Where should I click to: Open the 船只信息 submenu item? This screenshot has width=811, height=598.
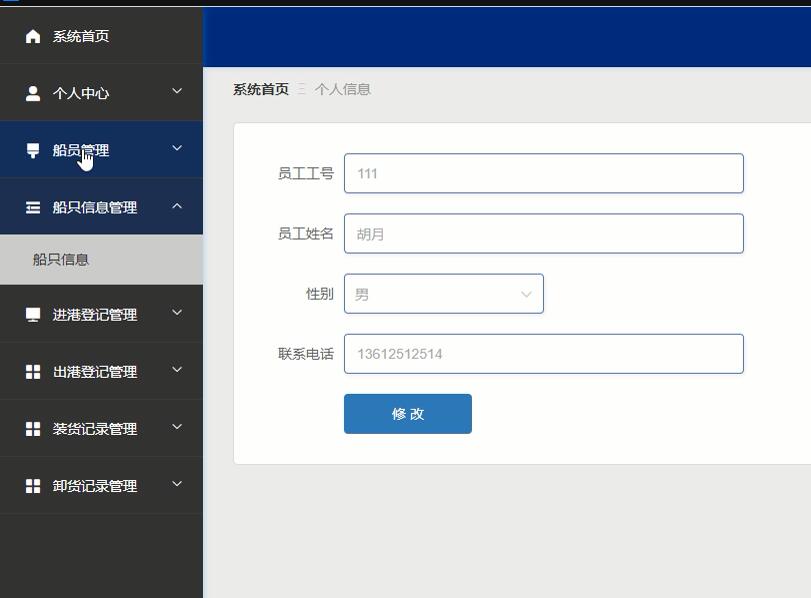tap(101, 260)
